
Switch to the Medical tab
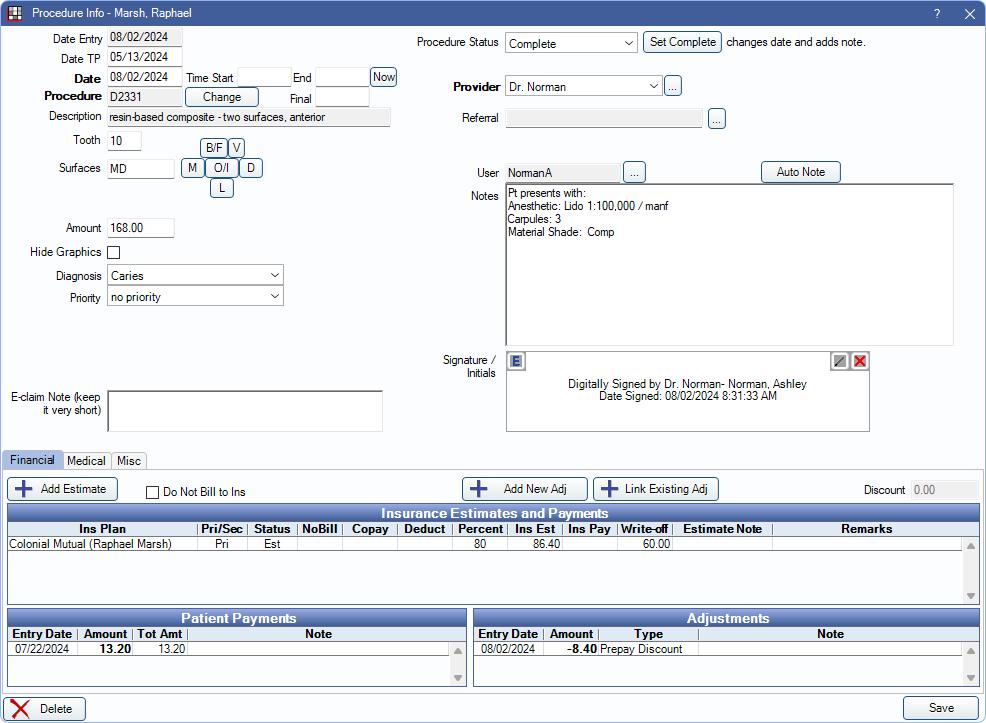tap(86, 461)
